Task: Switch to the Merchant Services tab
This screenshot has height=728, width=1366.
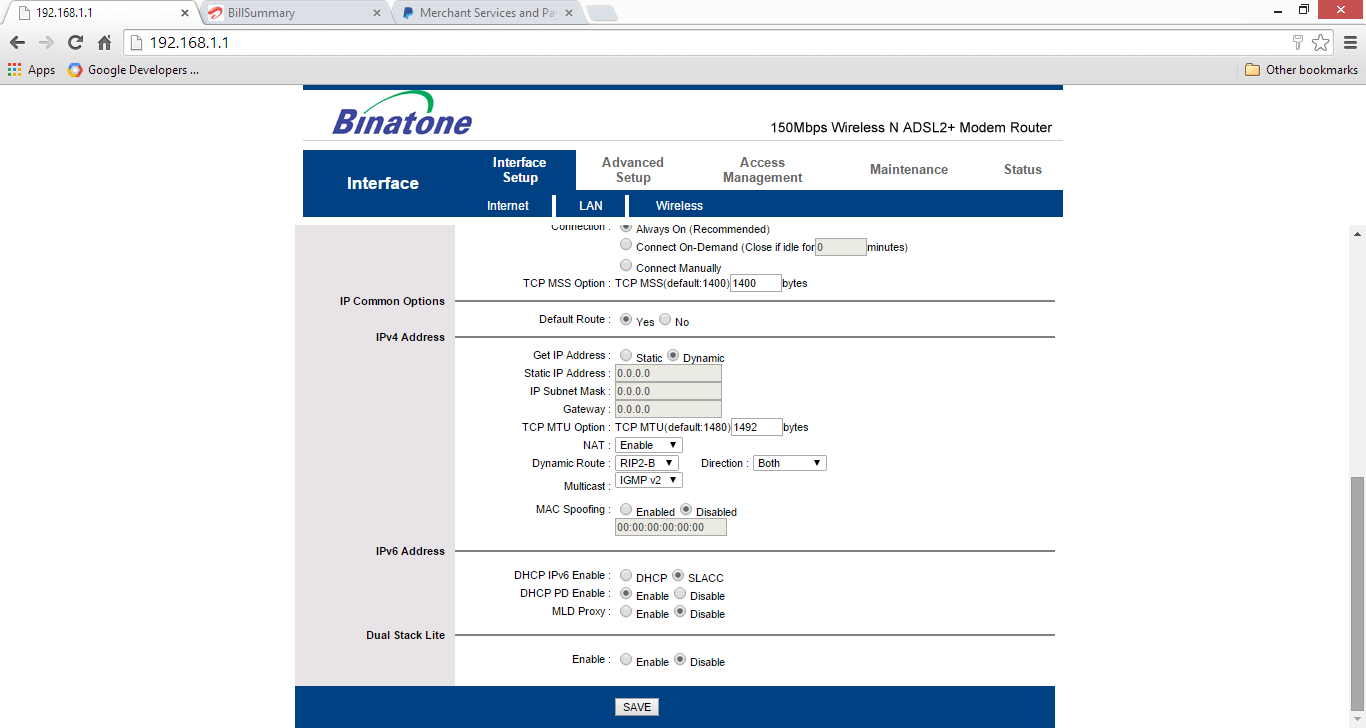Action: click(x=485, y=13)
